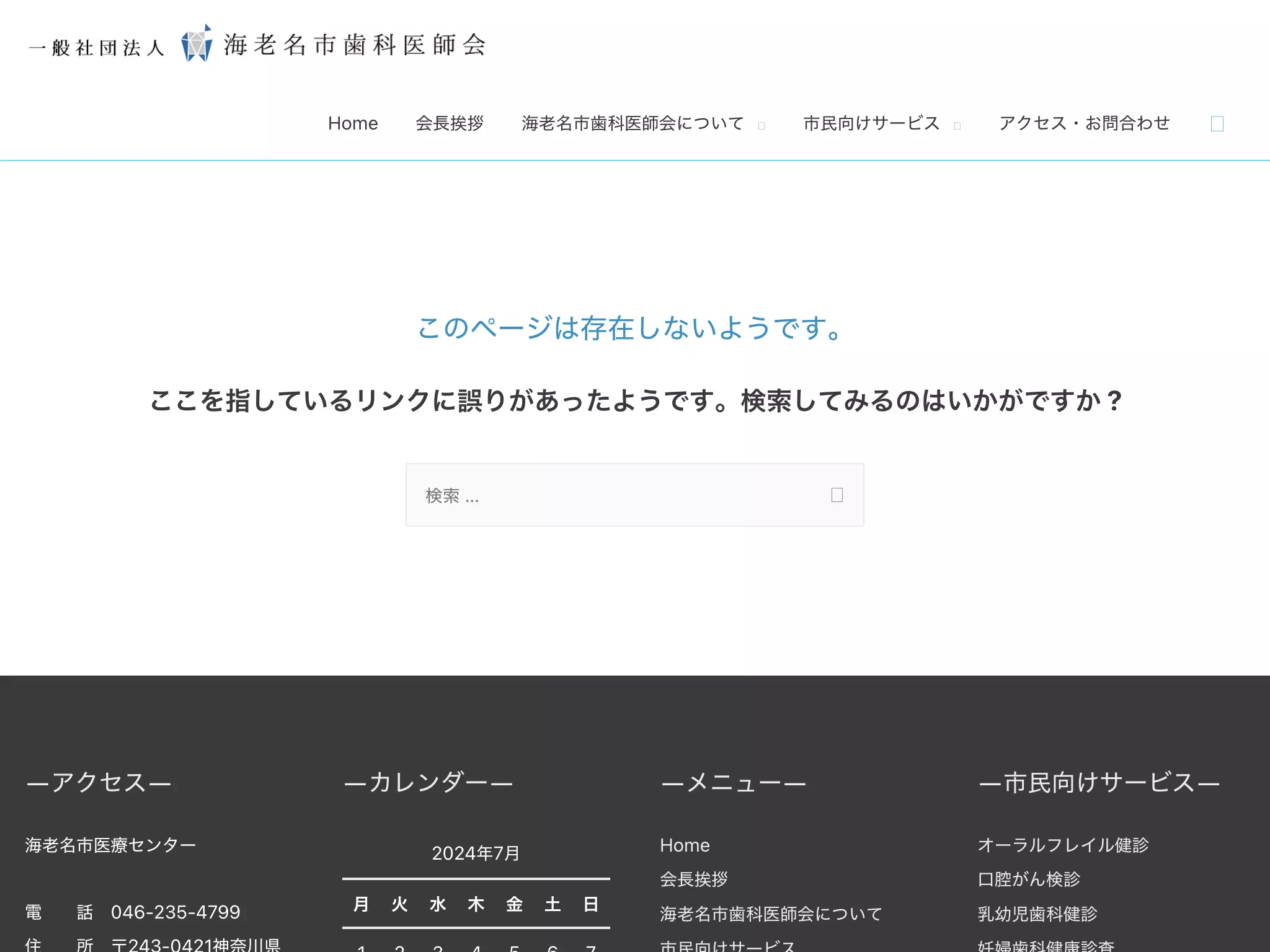Click calendar column header 日
The image size is (1270, 952).
(591, 904)
